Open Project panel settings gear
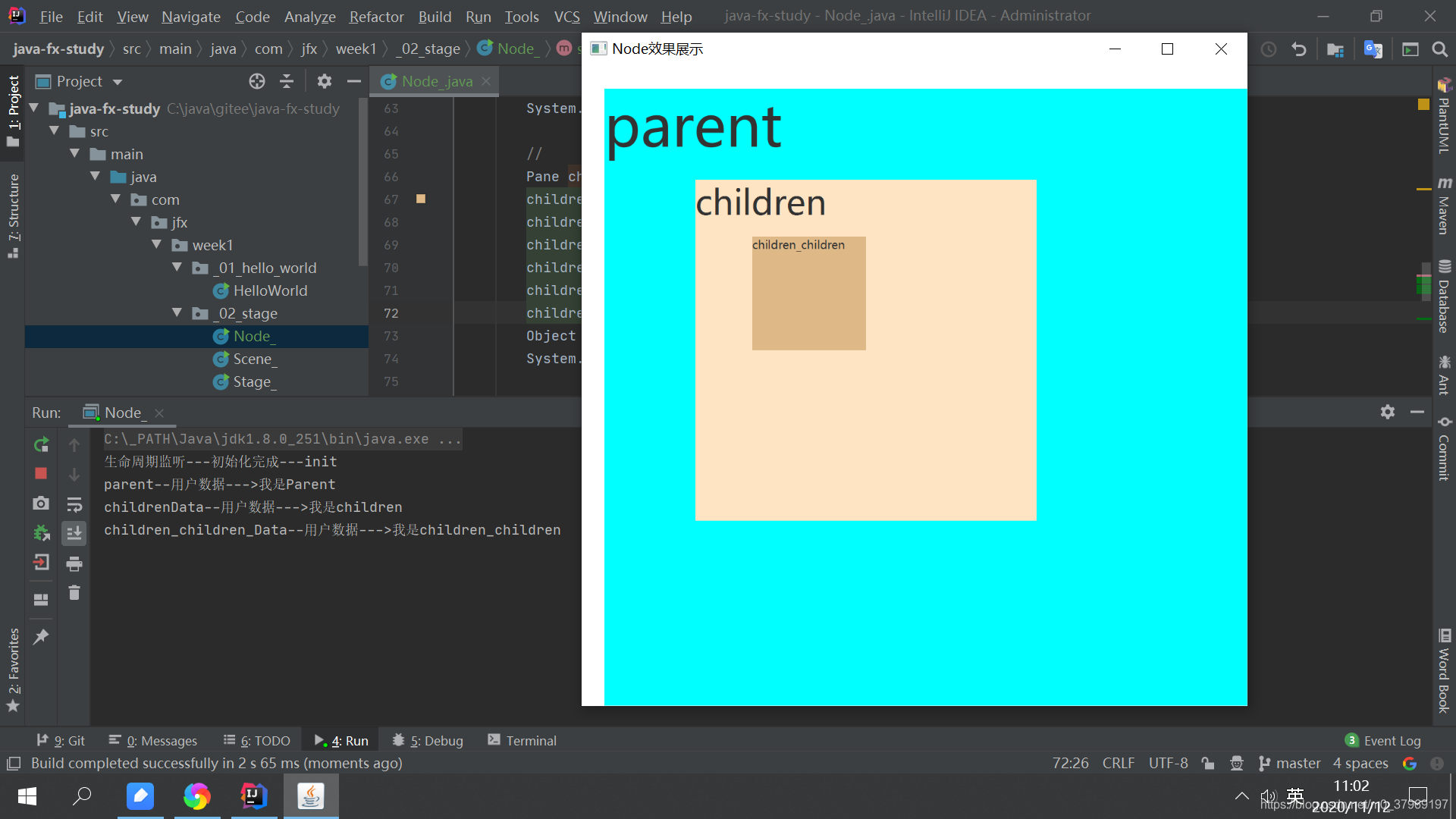Image resolution: width=1456 pixels, height=819 pixels. point(325,81)
